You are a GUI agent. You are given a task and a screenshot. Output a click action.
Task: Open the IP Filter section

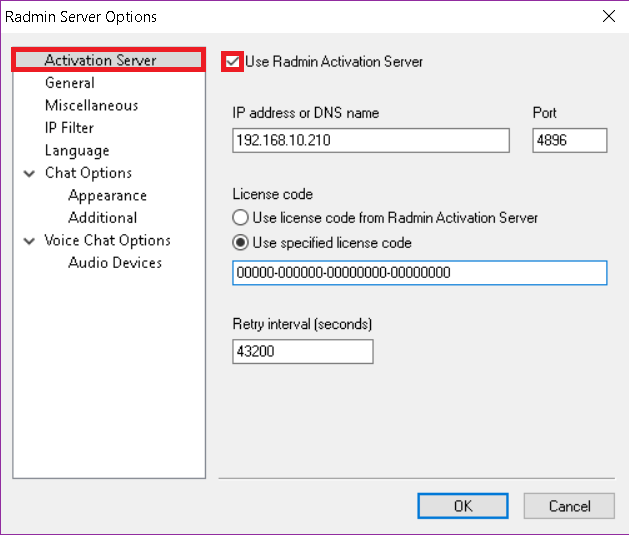[x=69, y=128]
